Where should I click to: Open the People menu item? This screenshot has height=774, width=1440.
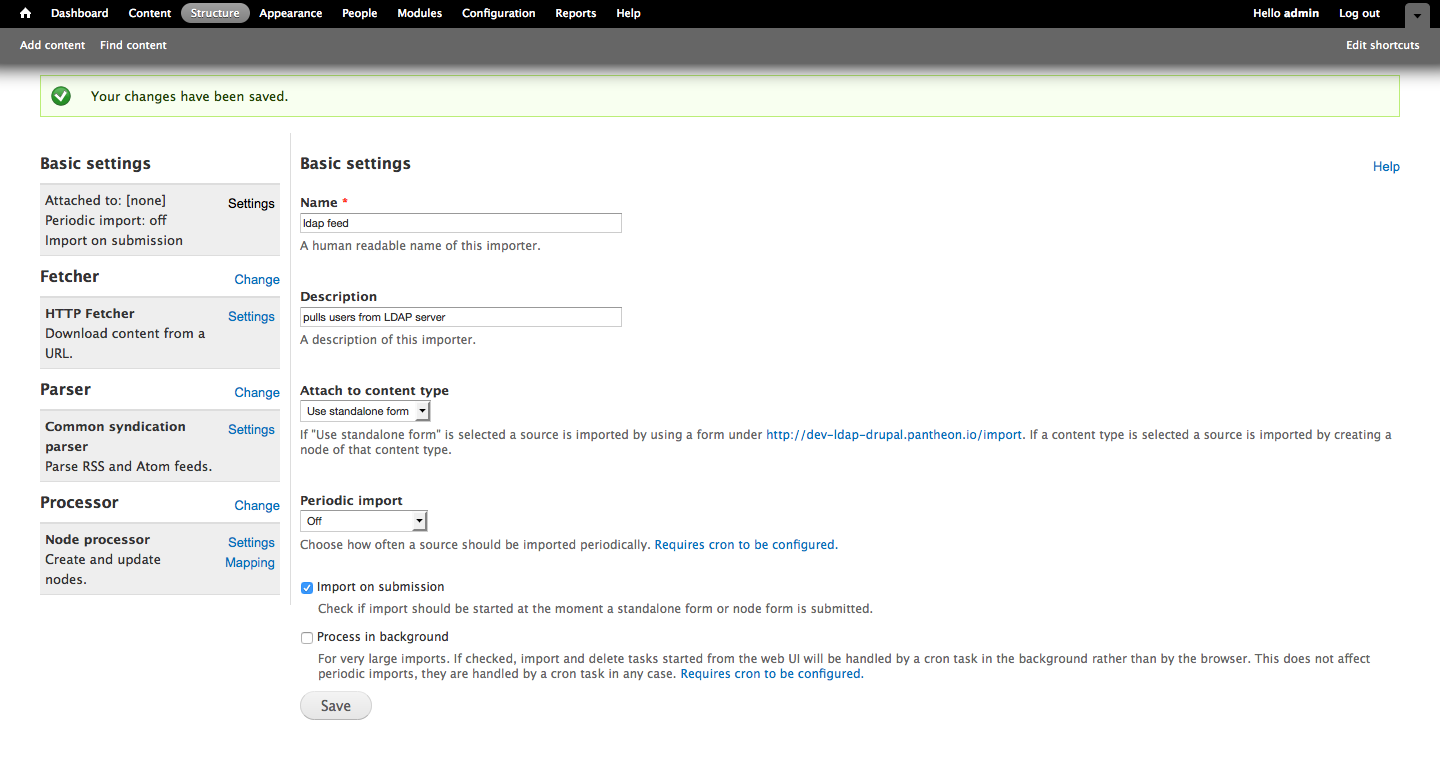click(359, 13)
